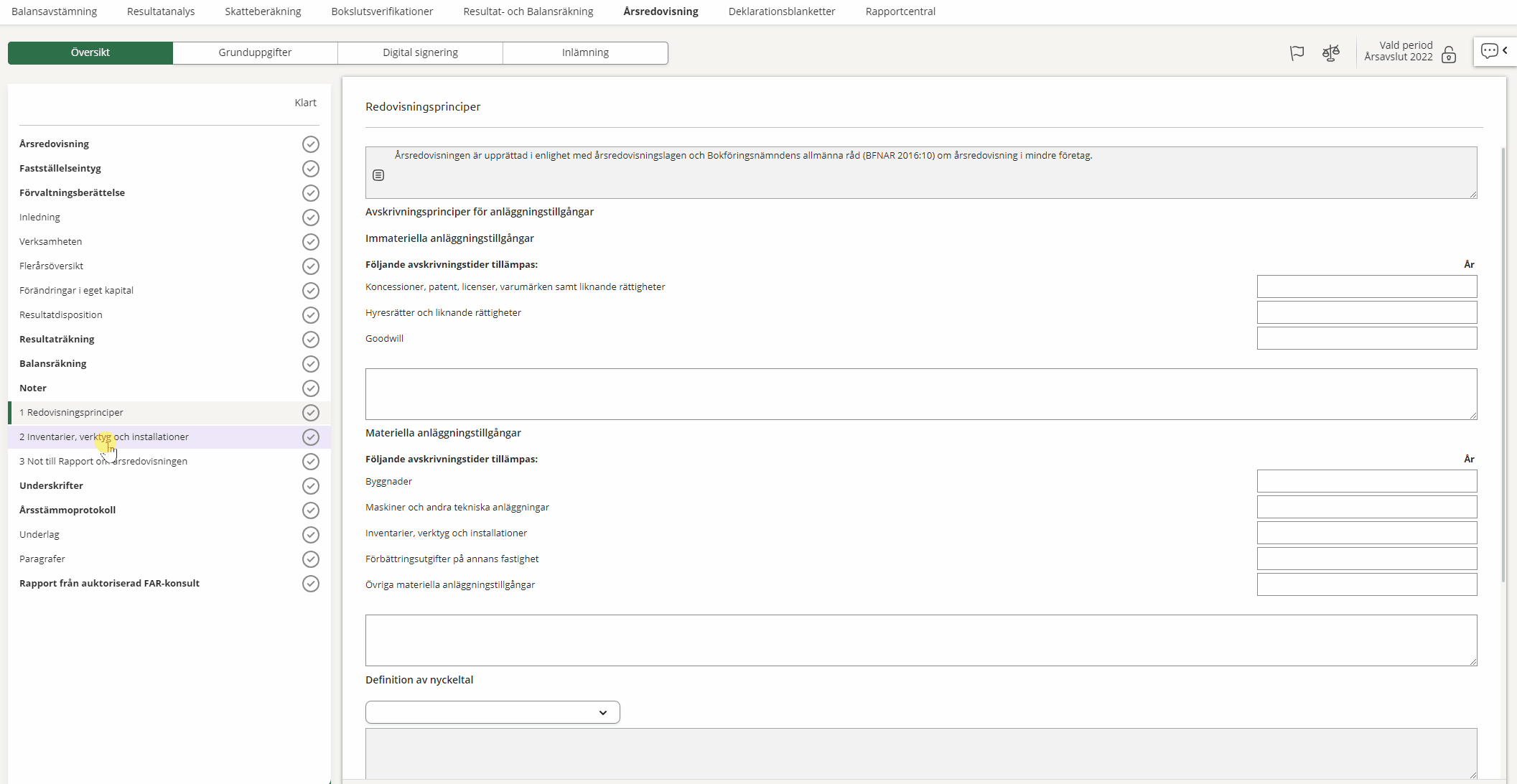
Task: Switch to the Grunduppgifter tab
Action: [255, 52]
